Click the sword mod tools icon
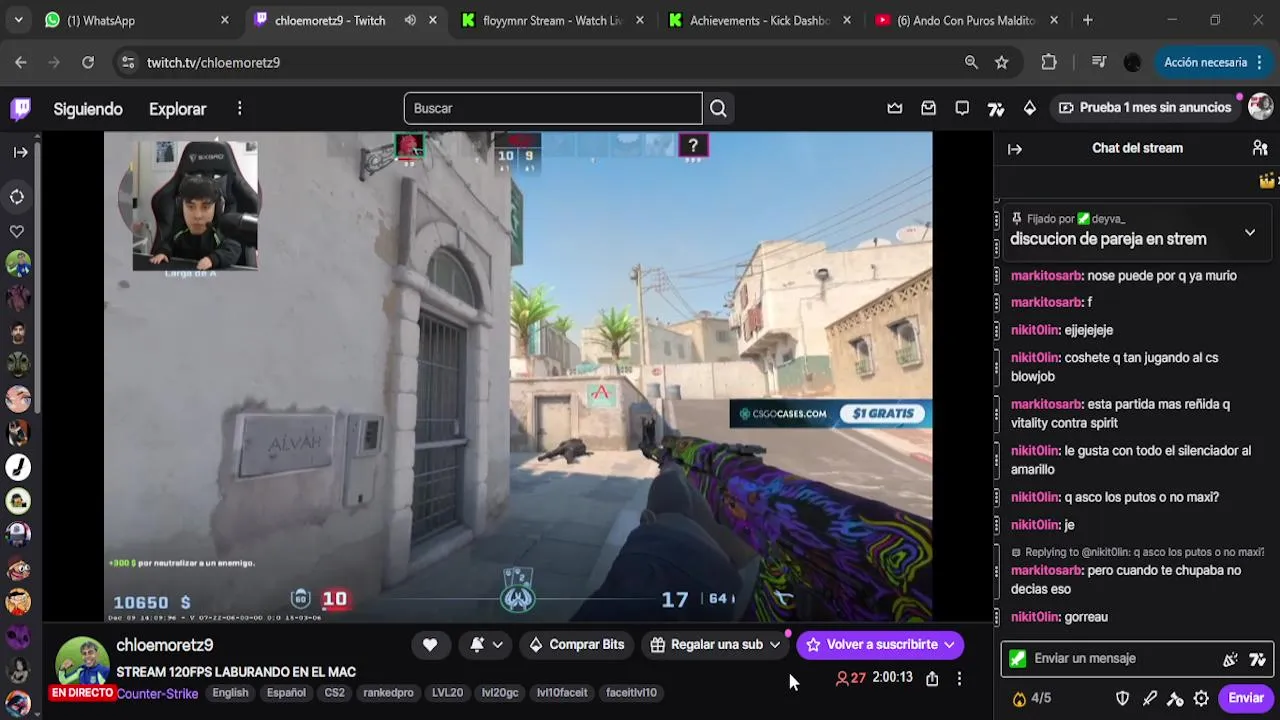The height and width of the screenshot is (720, 1280). (x=1149, y=698)
